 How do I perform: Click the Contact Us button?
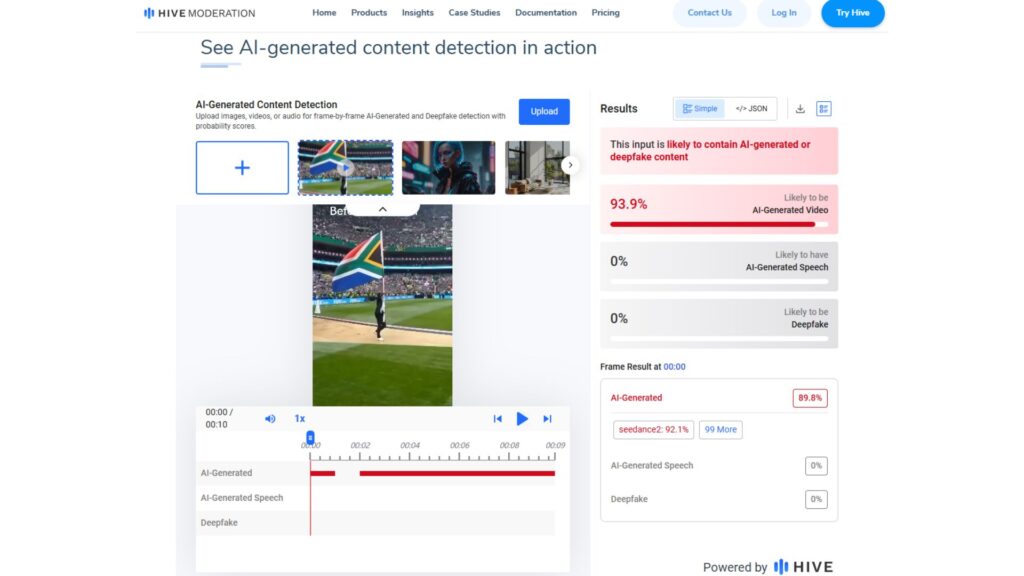click(709, 13)
